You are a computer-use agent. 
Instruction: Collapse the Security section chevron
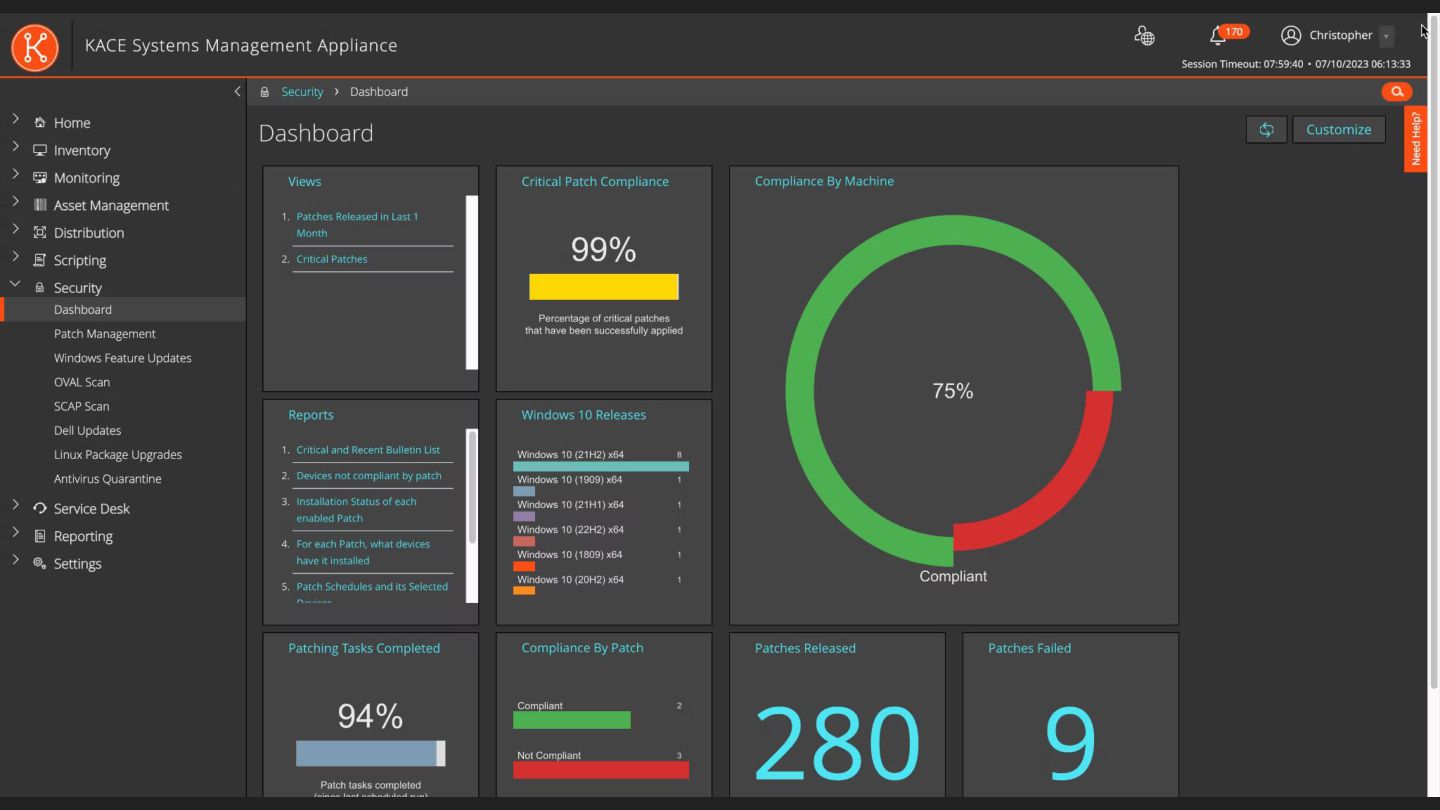tap(15, 284)
